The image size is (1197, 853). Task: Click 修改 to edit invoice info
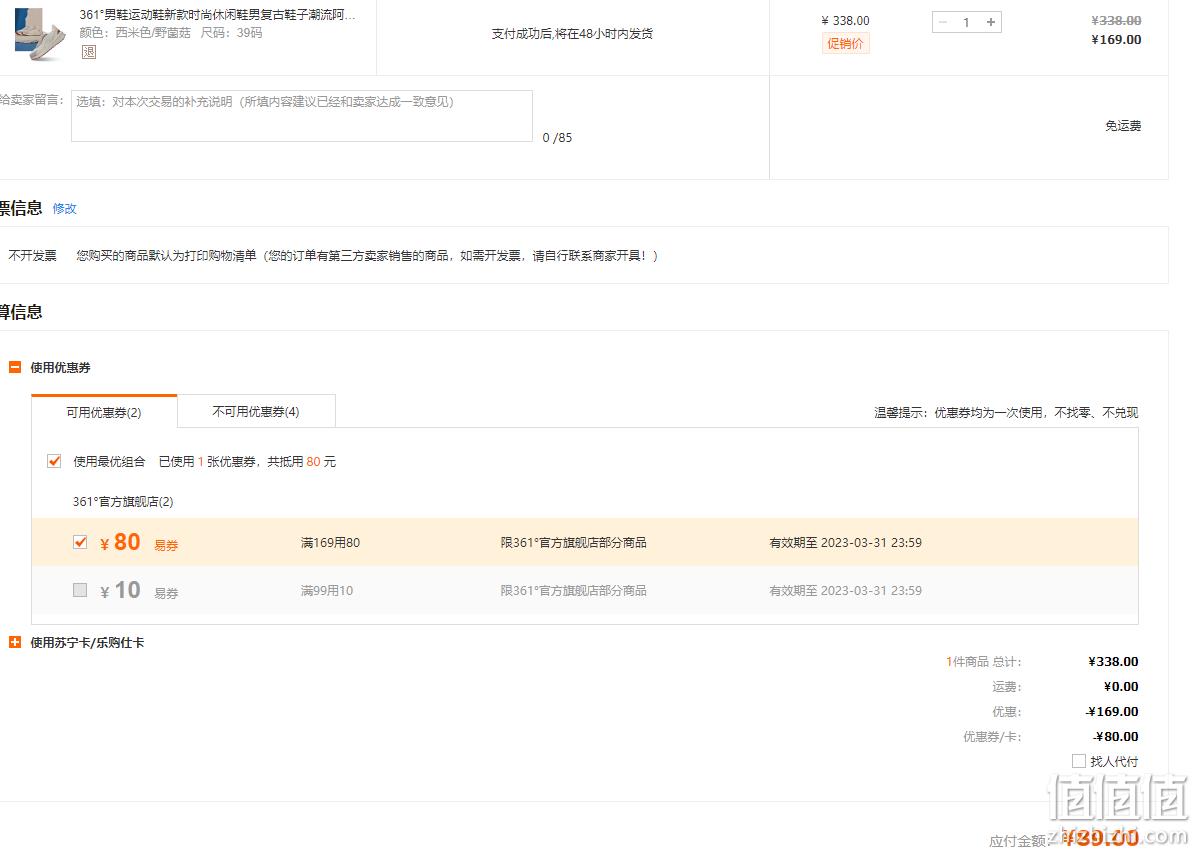pyautogui.click(x=64, y=208)
